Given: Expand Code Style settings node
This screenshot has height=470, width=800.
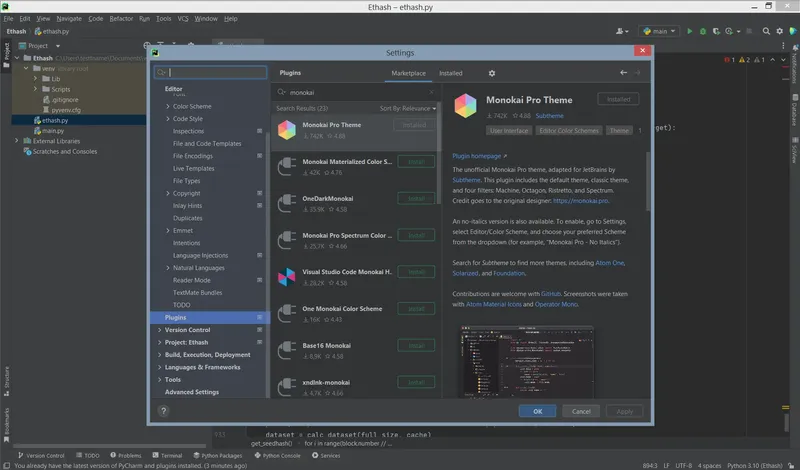Looking at the screenshot, I should tap(168, 118).
